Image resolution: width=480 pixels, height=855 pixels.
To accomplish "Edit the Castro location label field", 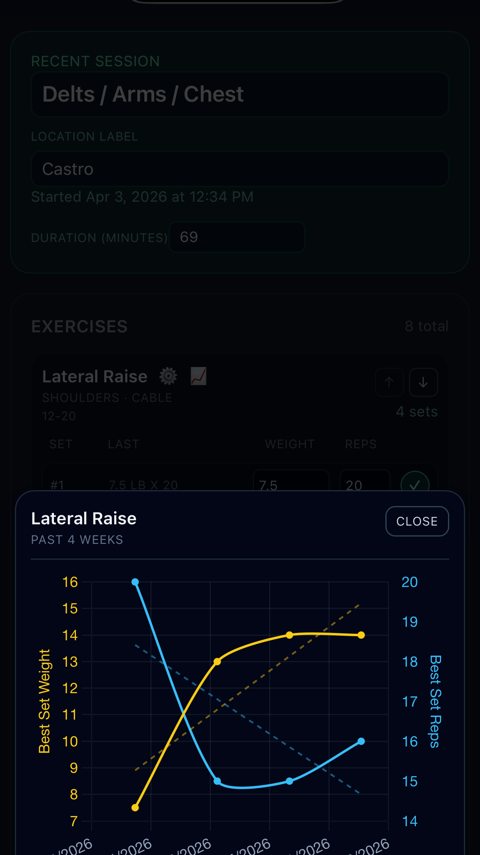I will tap(240, 169).
